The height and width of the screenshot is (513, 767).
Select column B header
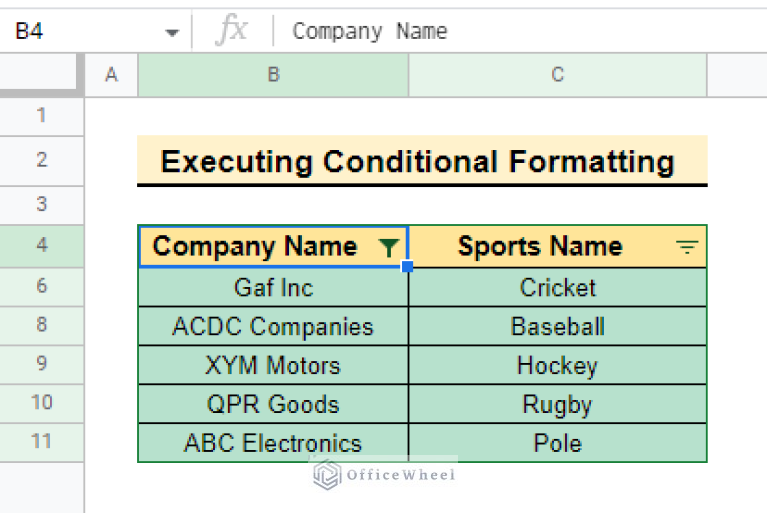pyautogui.click(x=273, y=75)
